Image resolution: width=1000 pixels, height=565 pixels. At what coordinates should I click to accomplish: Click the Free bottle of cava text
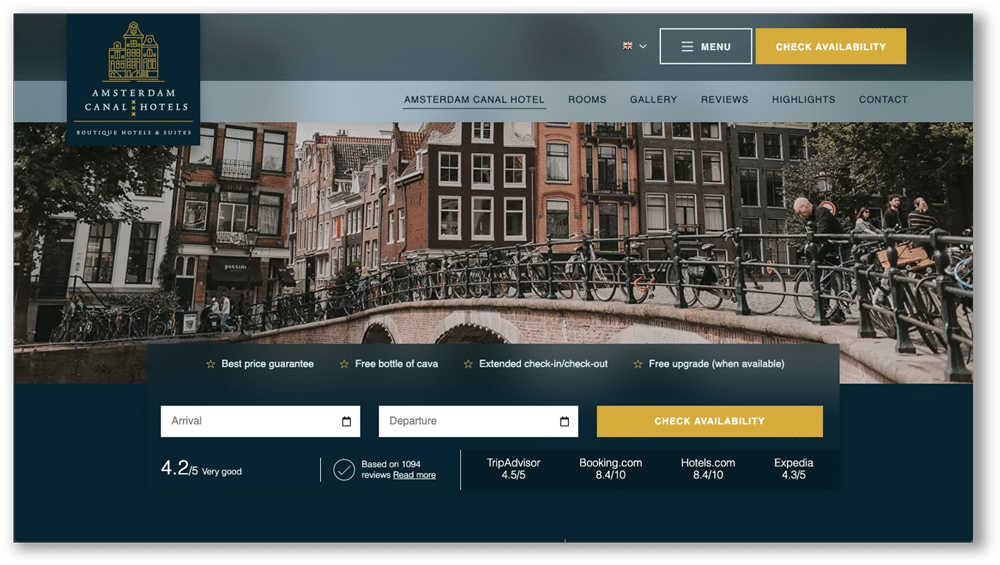tap(396, 363)
